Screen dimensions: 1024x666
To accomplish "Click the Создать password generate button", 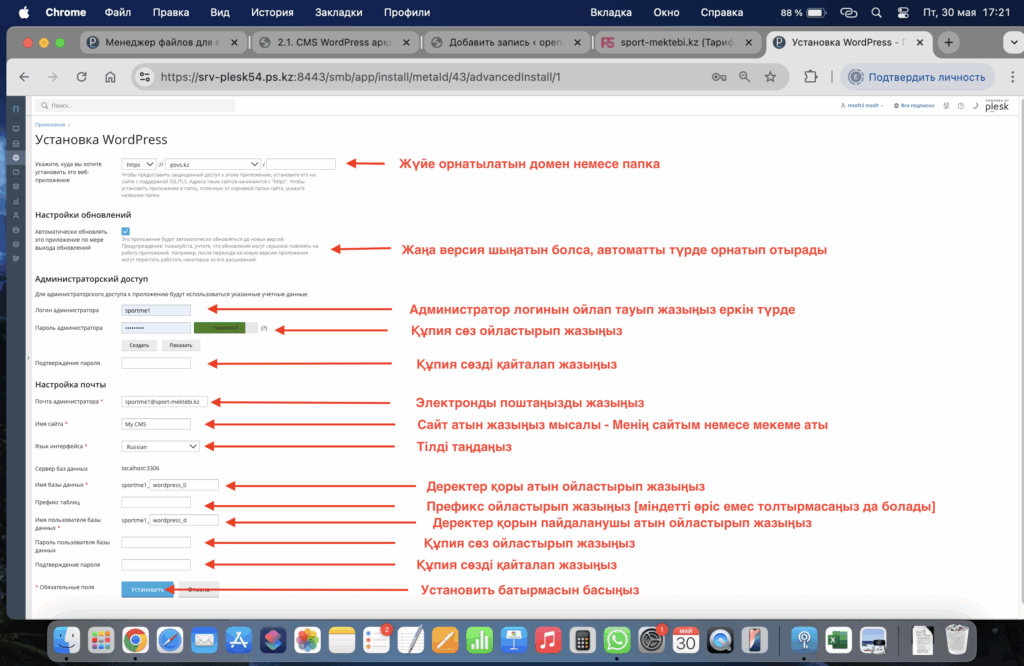I will pyautogui.click(x=139, y=345).
